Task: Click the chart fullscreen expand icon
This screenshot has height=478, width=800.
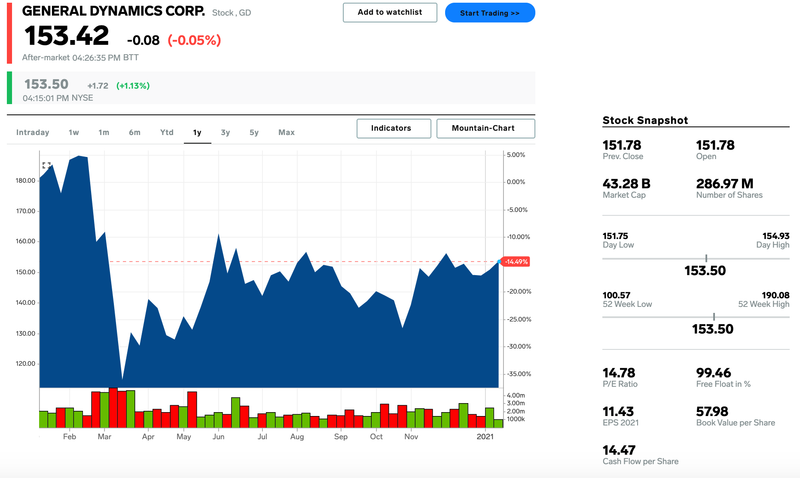Action: pyautogui.click(x=46, y=165)
